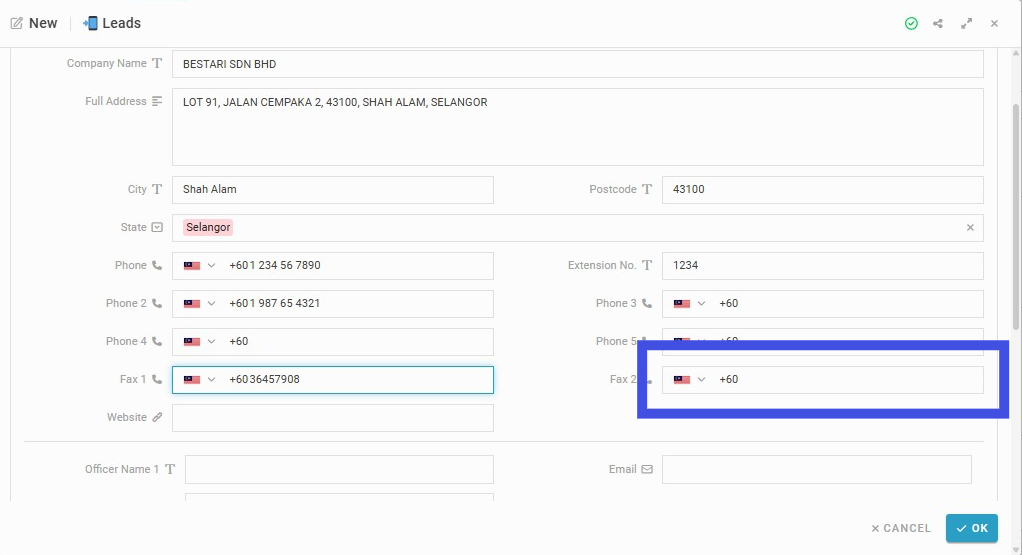Select the New tab in header
1022x555 pixels.
(34, 23)
